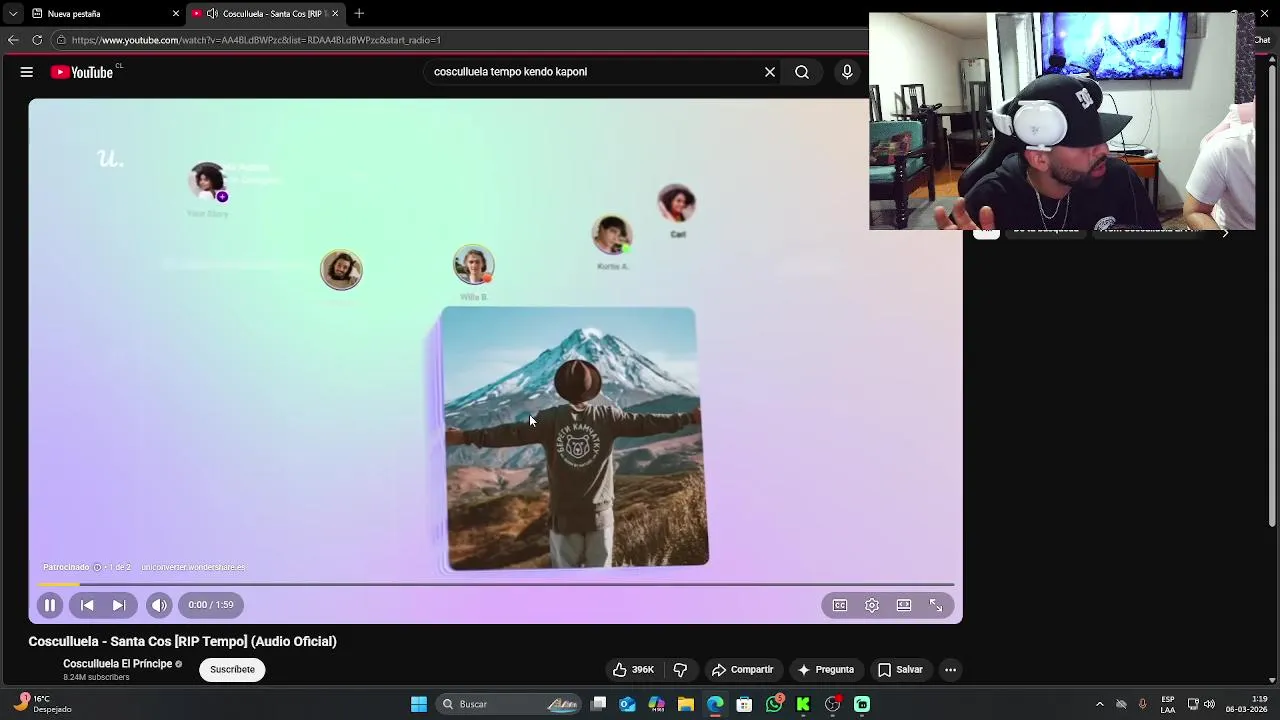Open the uniconverter.wondershare.es ad link
The width and height of the screenshot is (1280, 720).
tap(193, 567)
